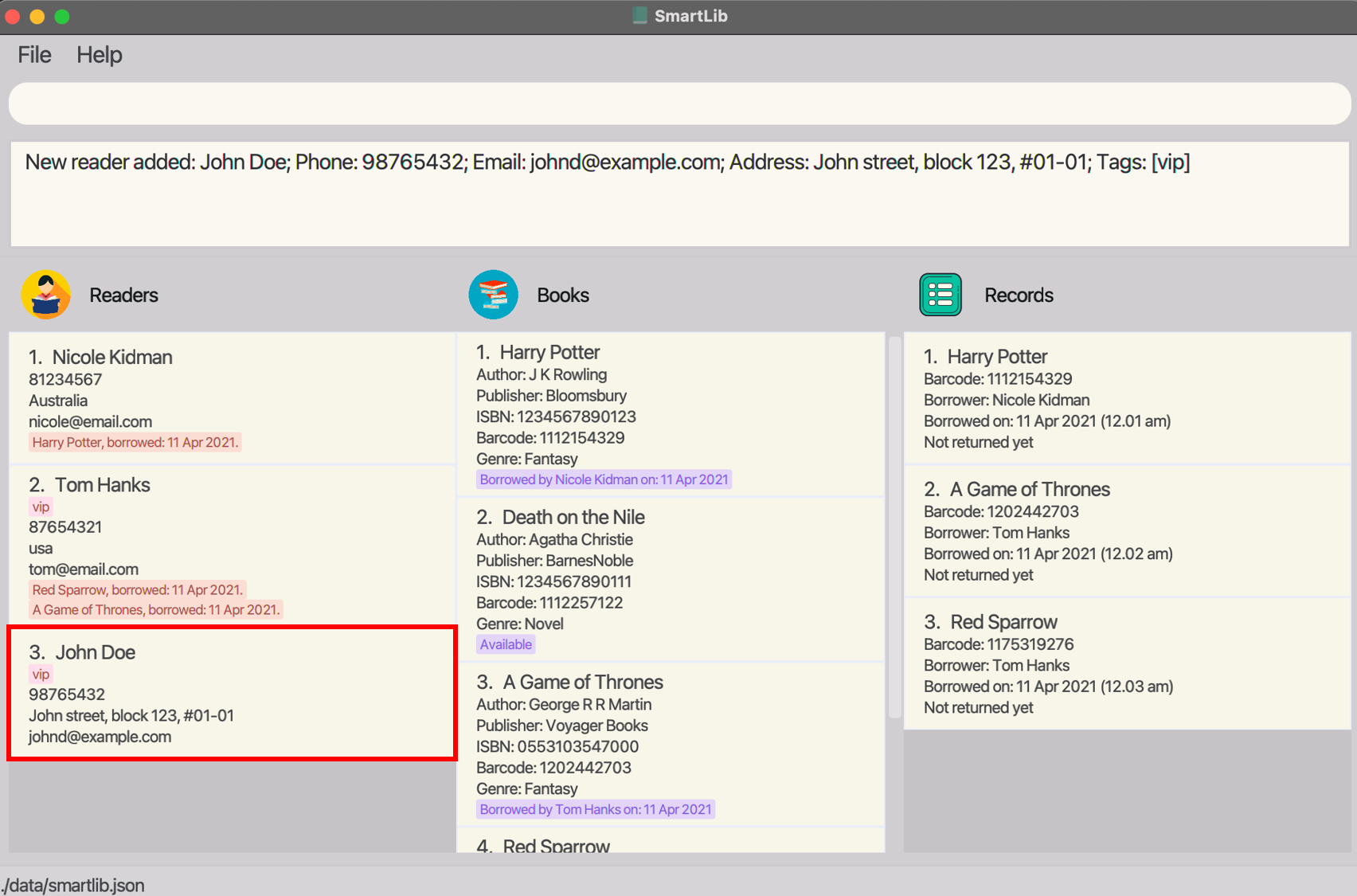Click Tom's A Game of Thrones borrowed tag
This screenshot has height=896, width=1357.
(156, 609)
